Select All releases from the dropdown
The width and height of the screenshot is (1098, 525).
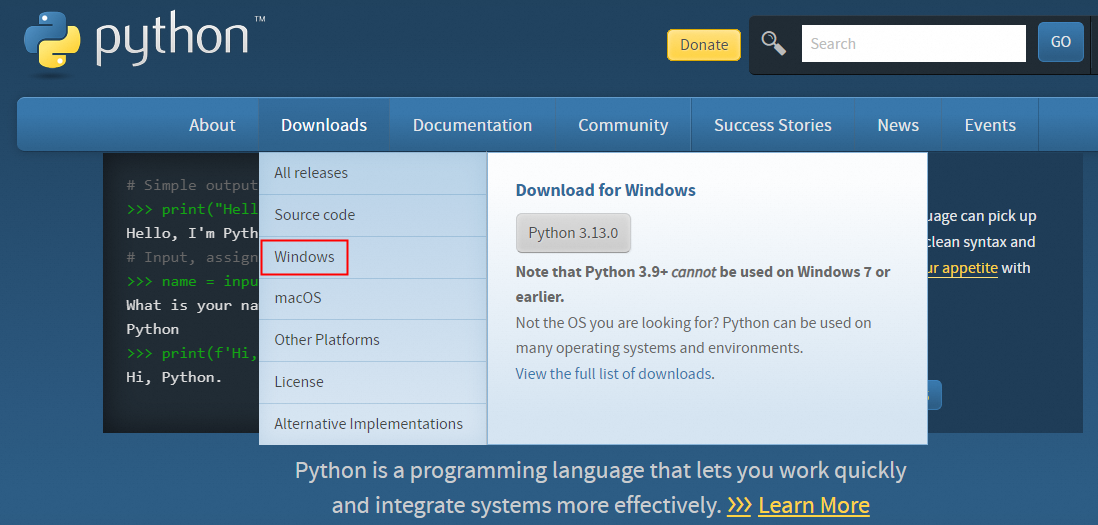point(311,173)
